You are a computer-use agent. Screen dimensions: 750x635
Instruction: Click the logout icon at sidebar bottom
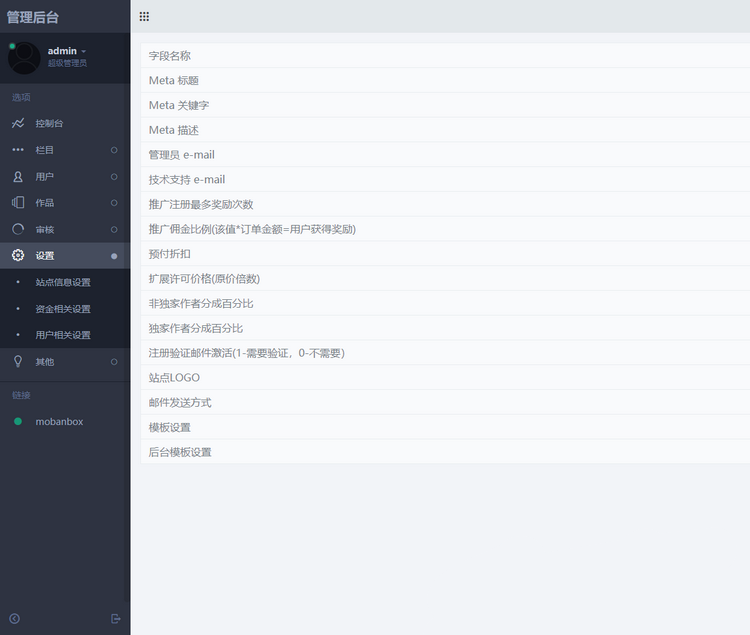[x=116, y=619]
